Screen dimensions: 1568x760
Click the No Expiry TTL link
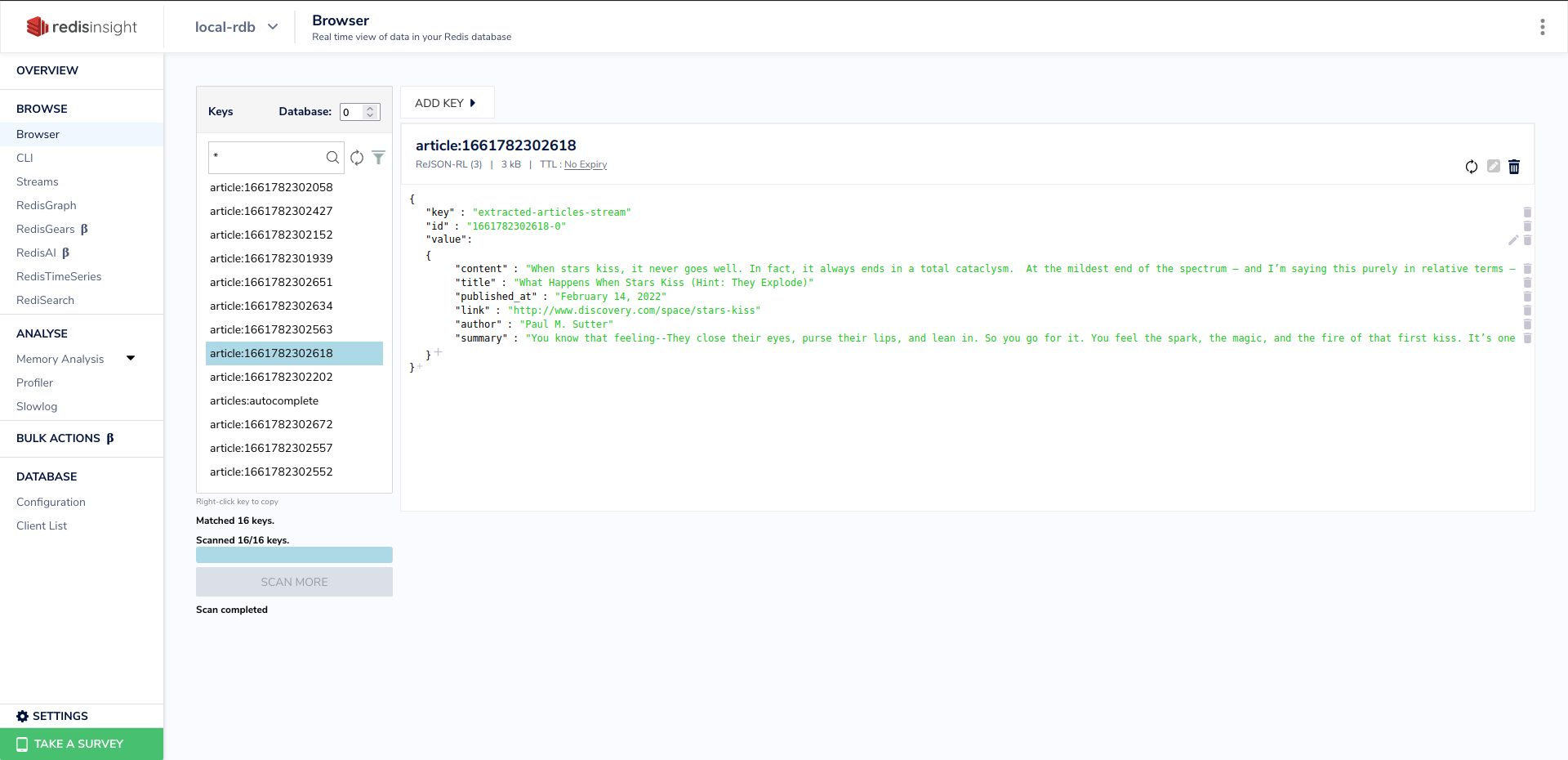coord(586,164)
